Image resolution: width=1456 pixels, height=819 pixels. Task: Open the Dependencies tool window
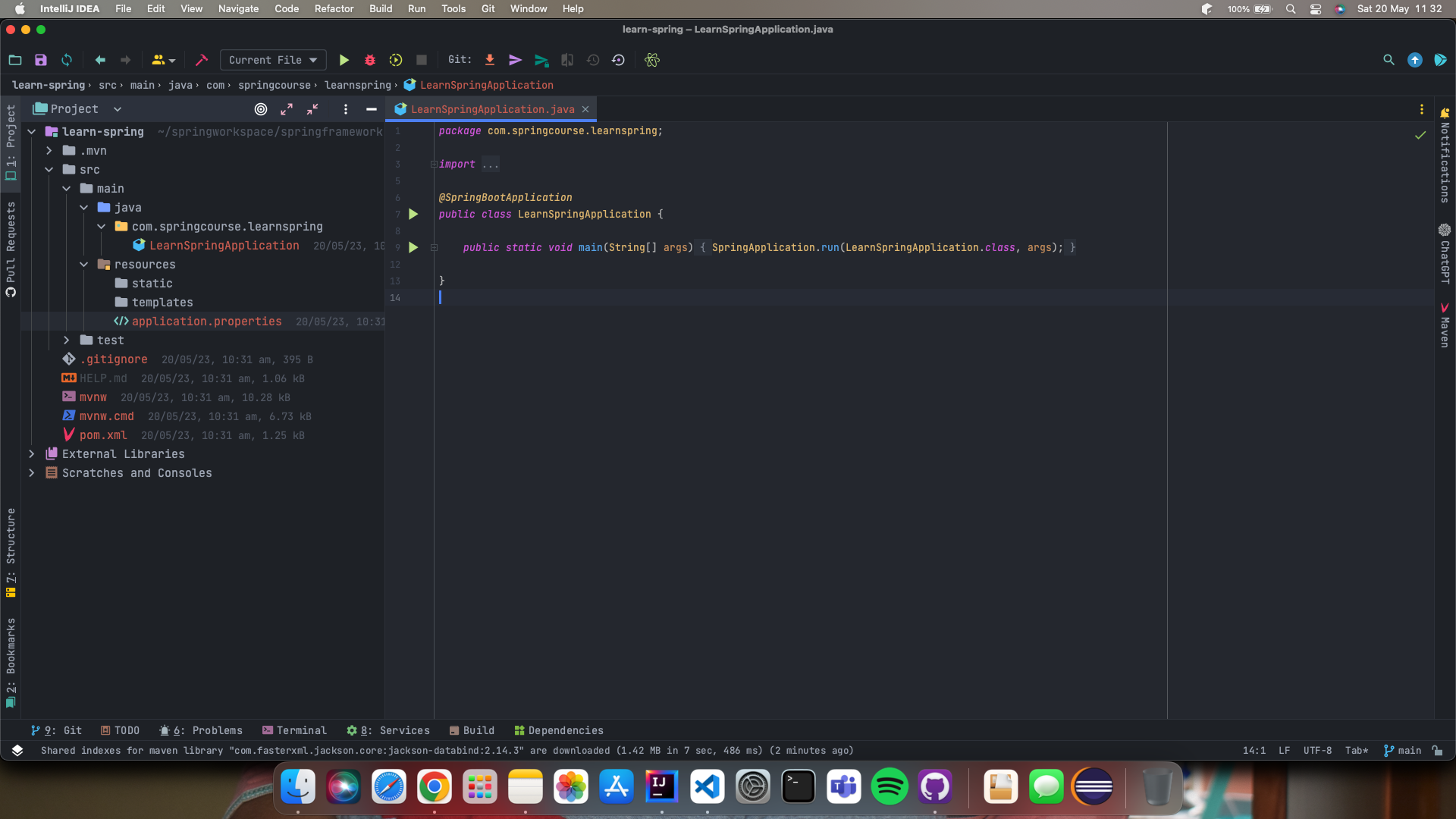pyautogui.click(x=559, y=730)
